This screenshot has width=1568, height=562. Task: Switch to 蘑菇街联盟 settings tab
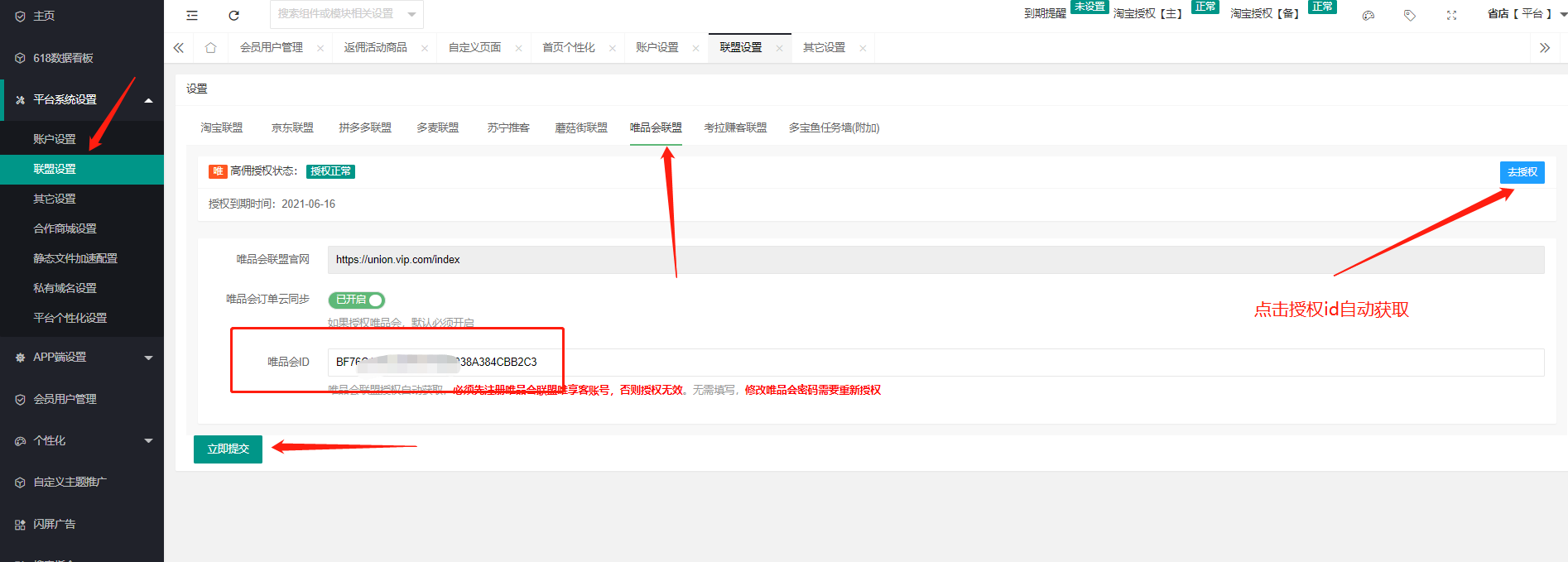(x=581, y=127)
